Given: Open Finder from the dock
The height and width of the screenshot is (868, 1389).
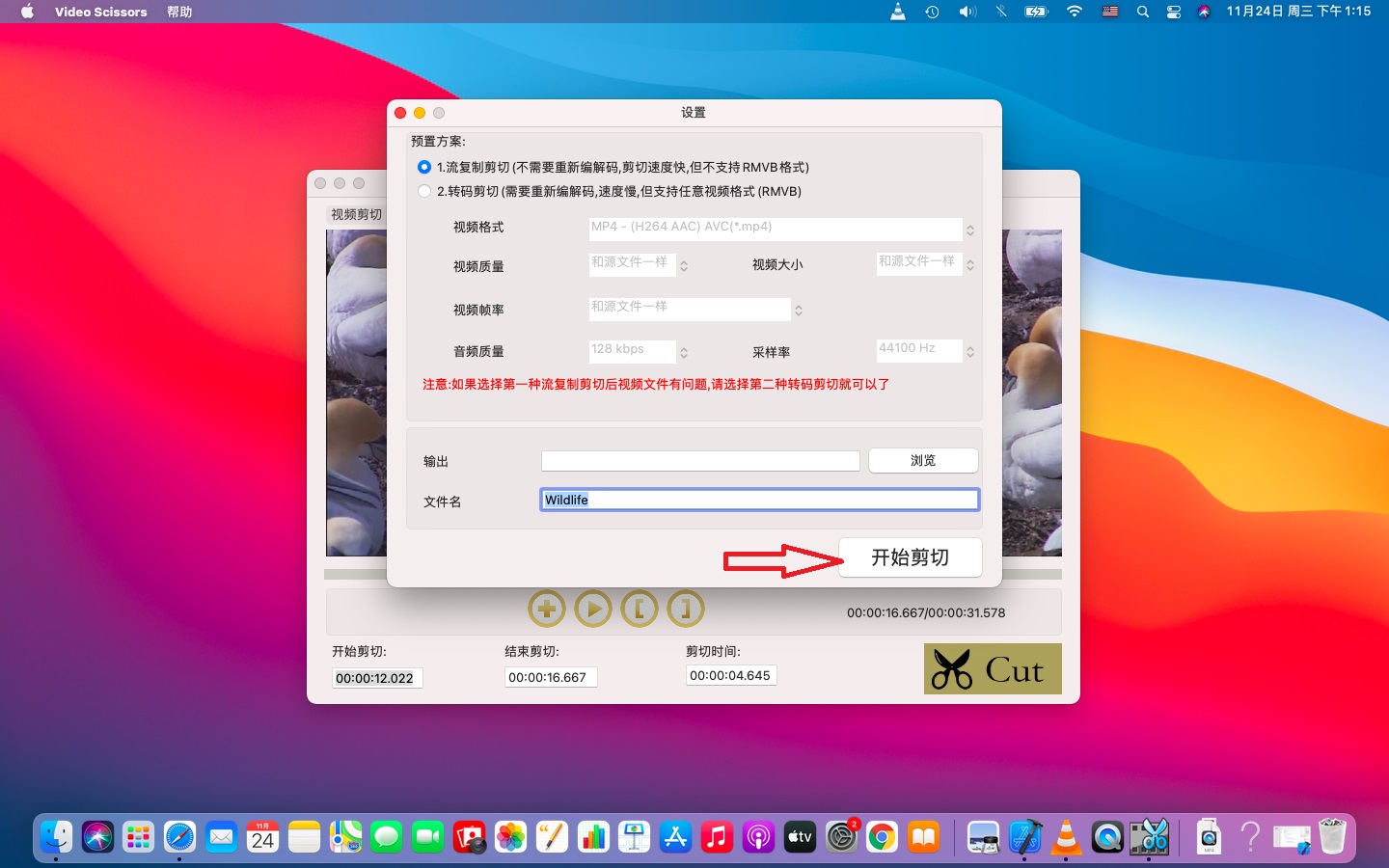Looking at the screenshot, I should (56, 836).
